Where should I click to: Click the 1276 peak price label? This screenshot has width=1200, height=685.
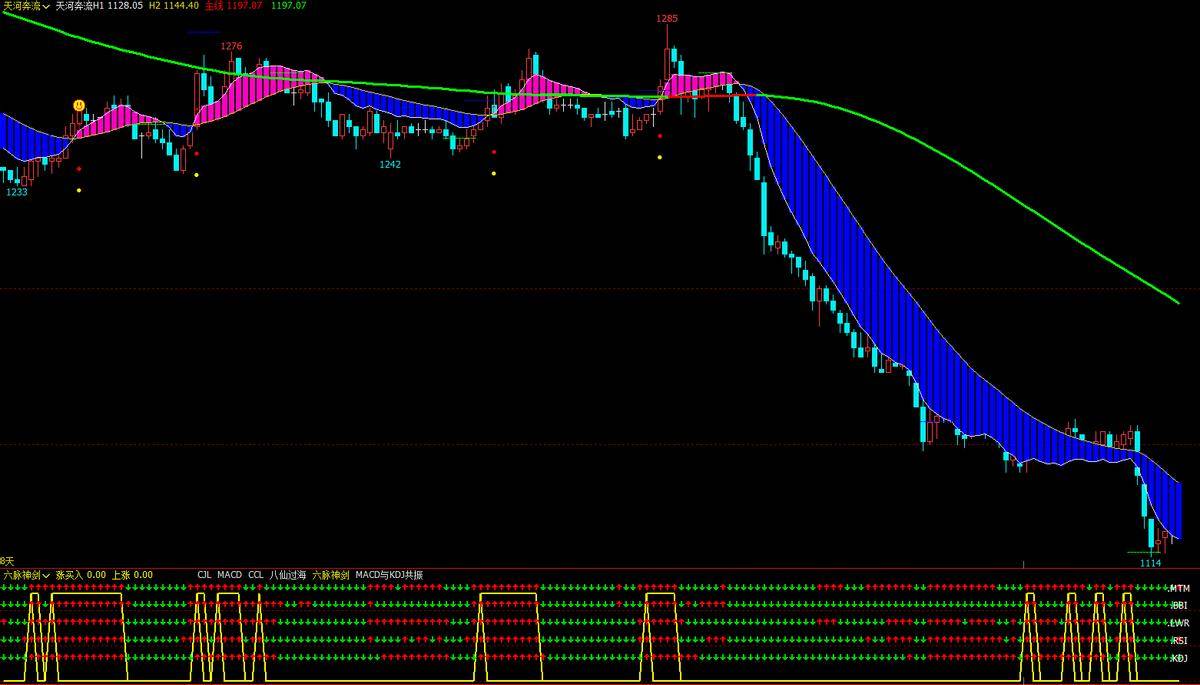pyautogui.click(x=231, y=46)
